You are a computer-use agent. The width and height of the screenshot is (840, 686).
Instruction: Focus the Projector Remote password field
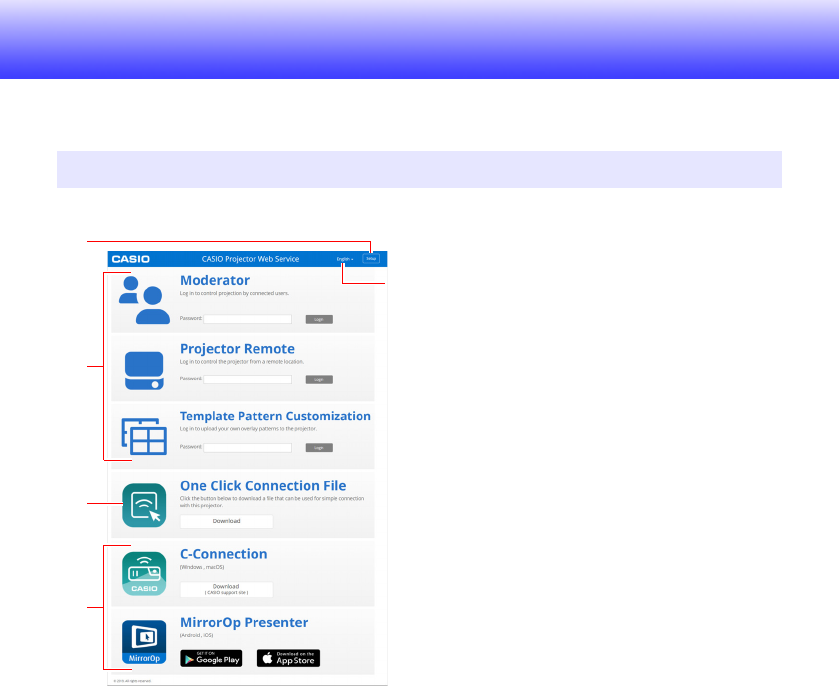click(248, 379)
